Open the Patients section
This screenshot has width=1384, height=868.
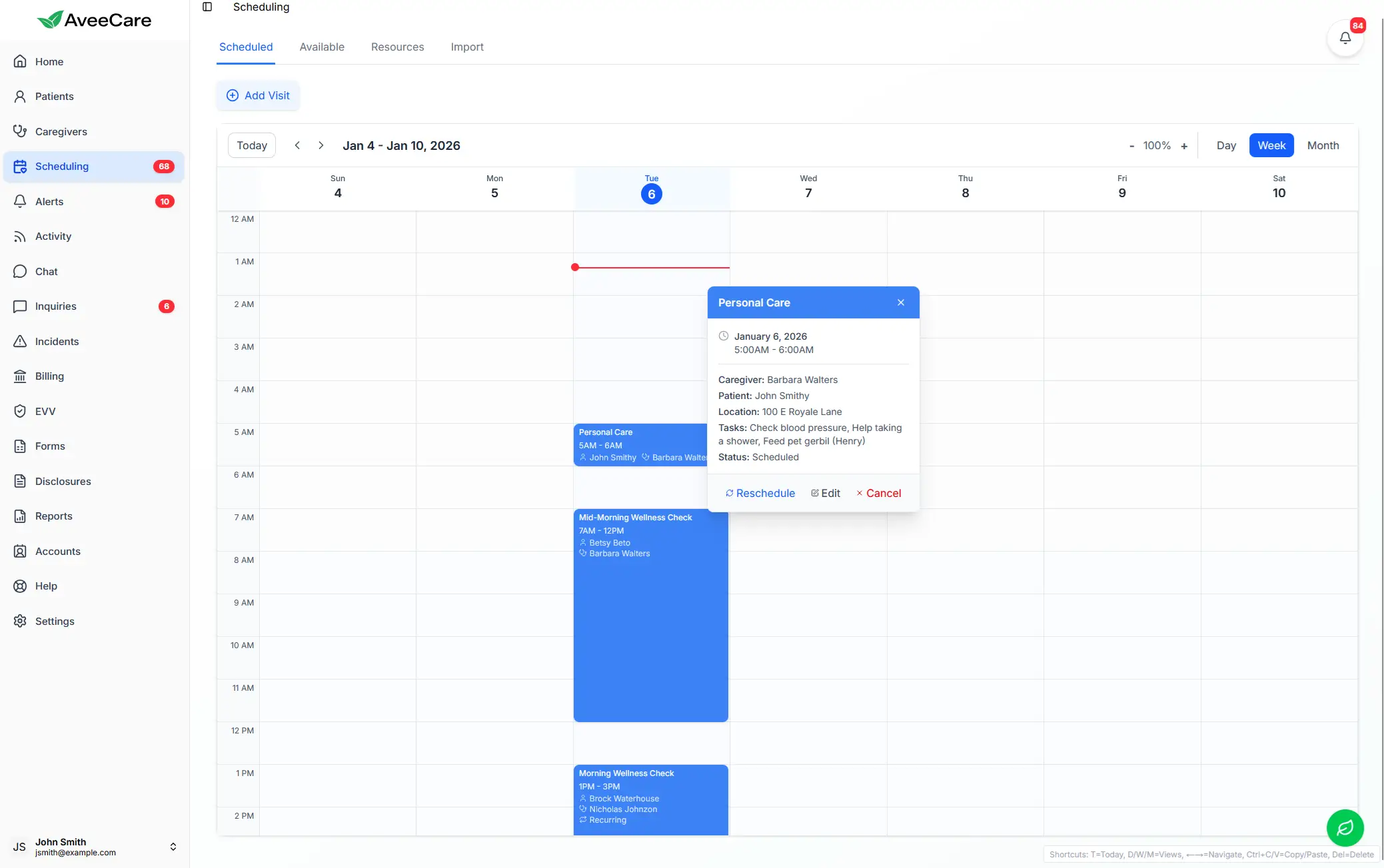click(x=55, y=96)
